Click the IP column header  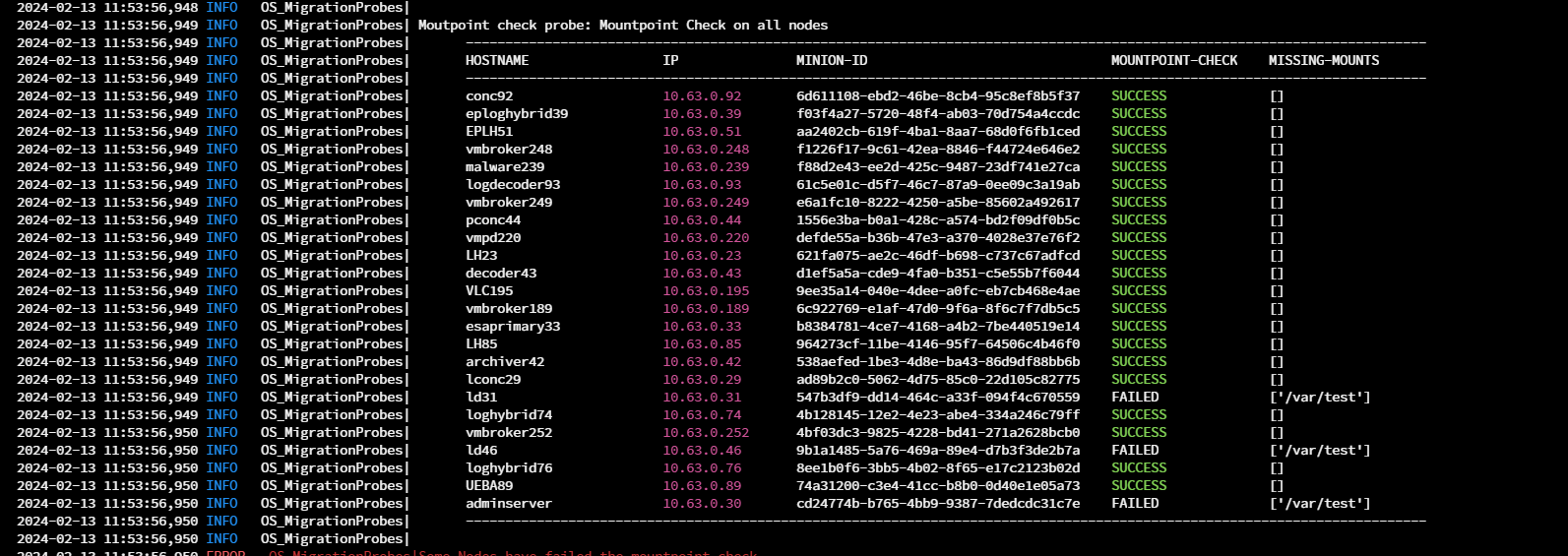coord(670,60)
